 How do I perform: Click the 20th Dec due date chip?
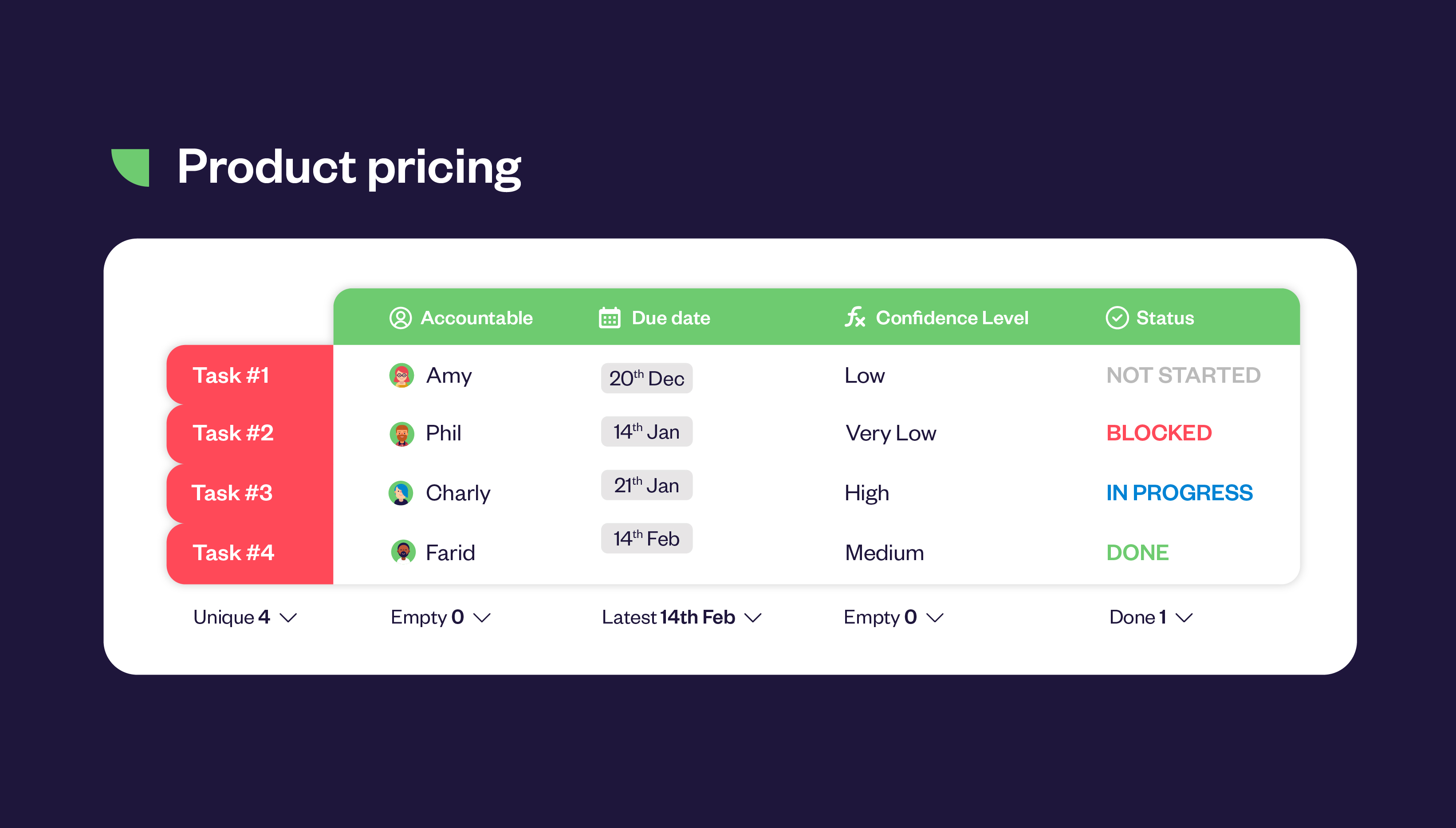coord(646,378)
